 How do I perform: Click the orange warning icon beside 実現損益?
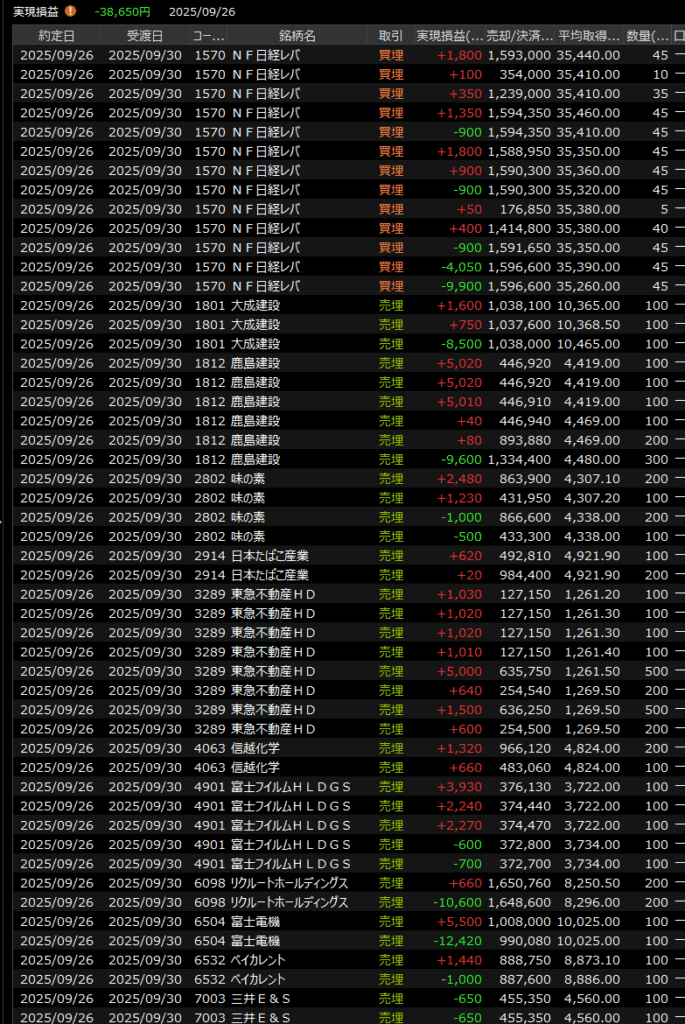[70, 12]
